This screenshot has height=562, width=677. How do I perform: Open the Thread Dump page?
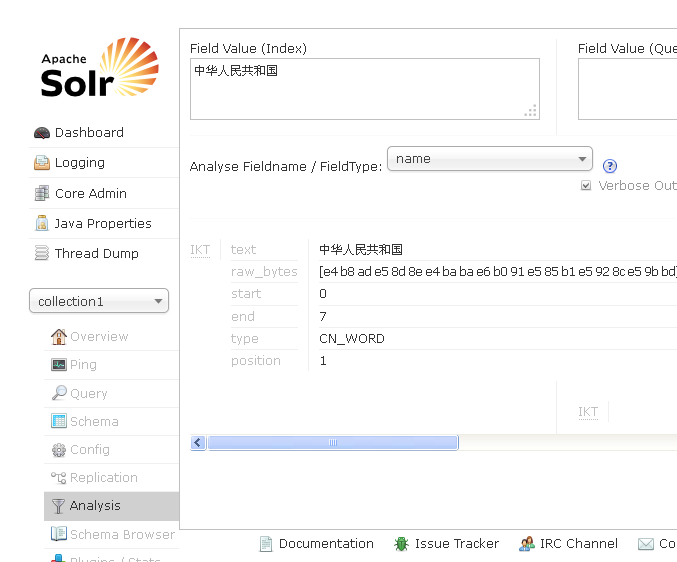(x=97, y=253)
